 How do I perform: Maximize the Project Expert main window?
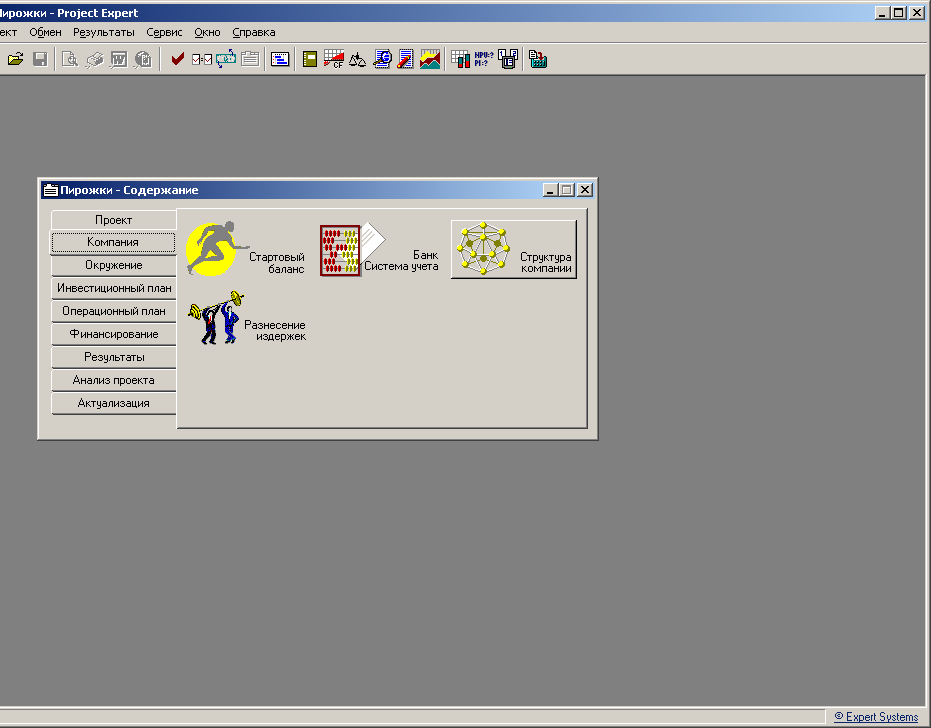coord(899,12)
